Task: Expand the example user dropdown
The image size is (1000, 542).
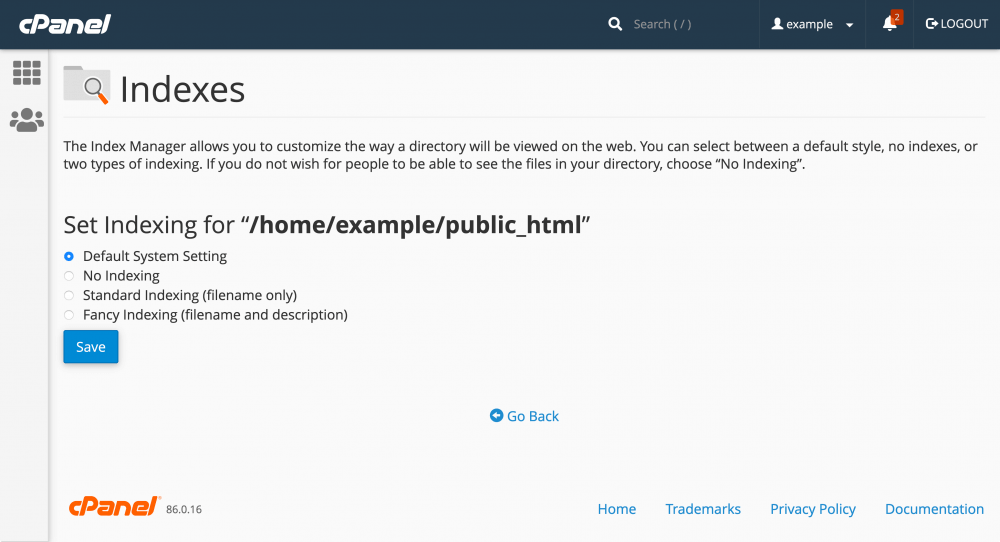Action: [812, 24]
